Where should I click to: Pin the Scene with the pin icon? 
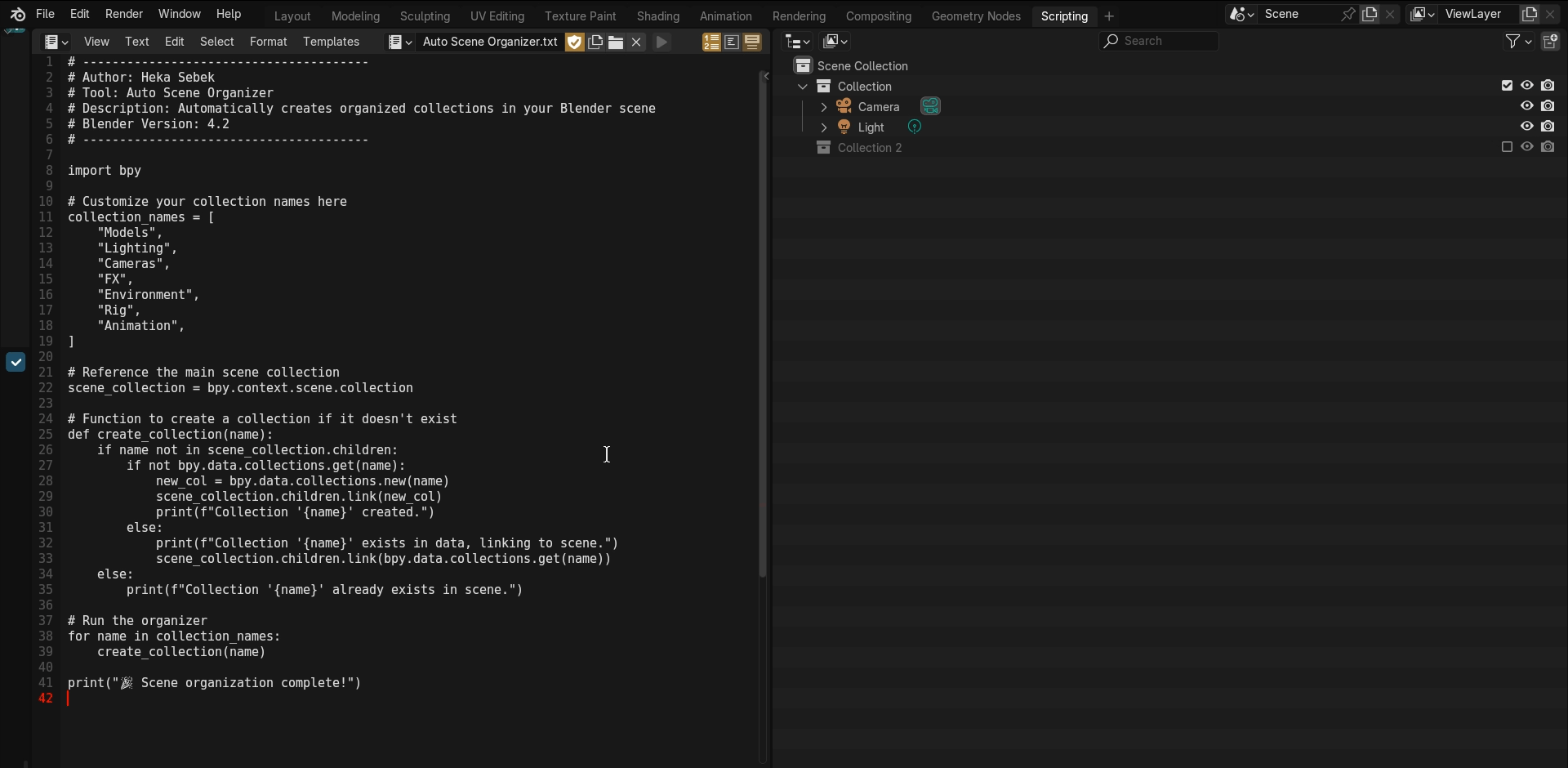coord(1348,14)
